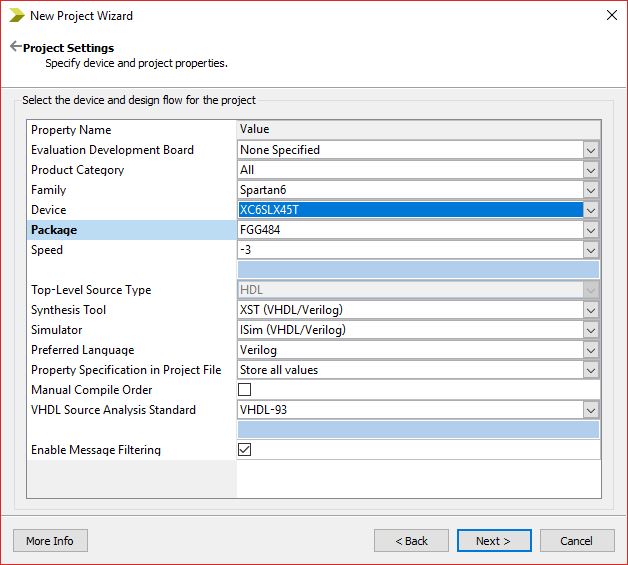Screen dimensions: 628x565
Task: Click the New Project Wizard logo icon
Action: 17,15
